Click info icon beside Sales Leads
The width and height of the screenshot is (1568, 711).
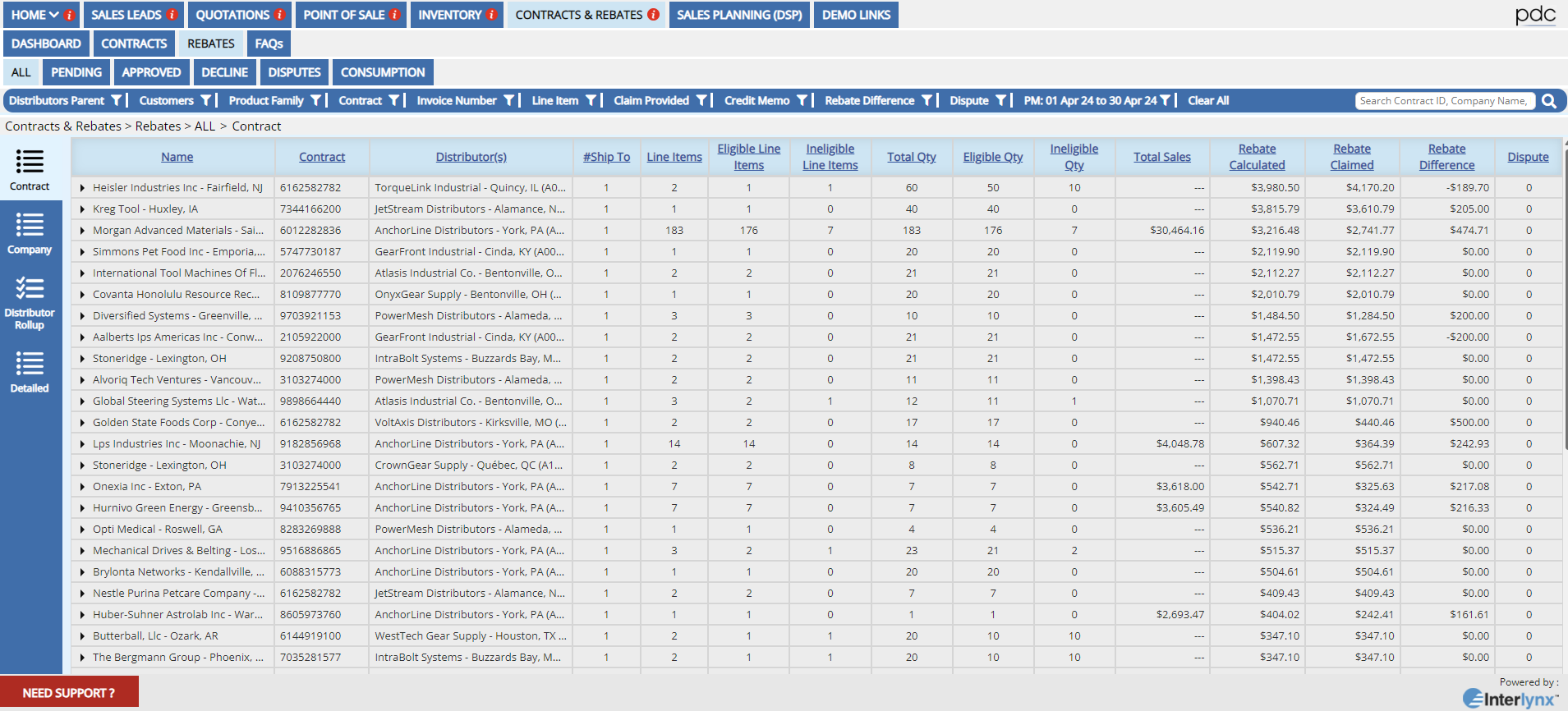[172, 15]
